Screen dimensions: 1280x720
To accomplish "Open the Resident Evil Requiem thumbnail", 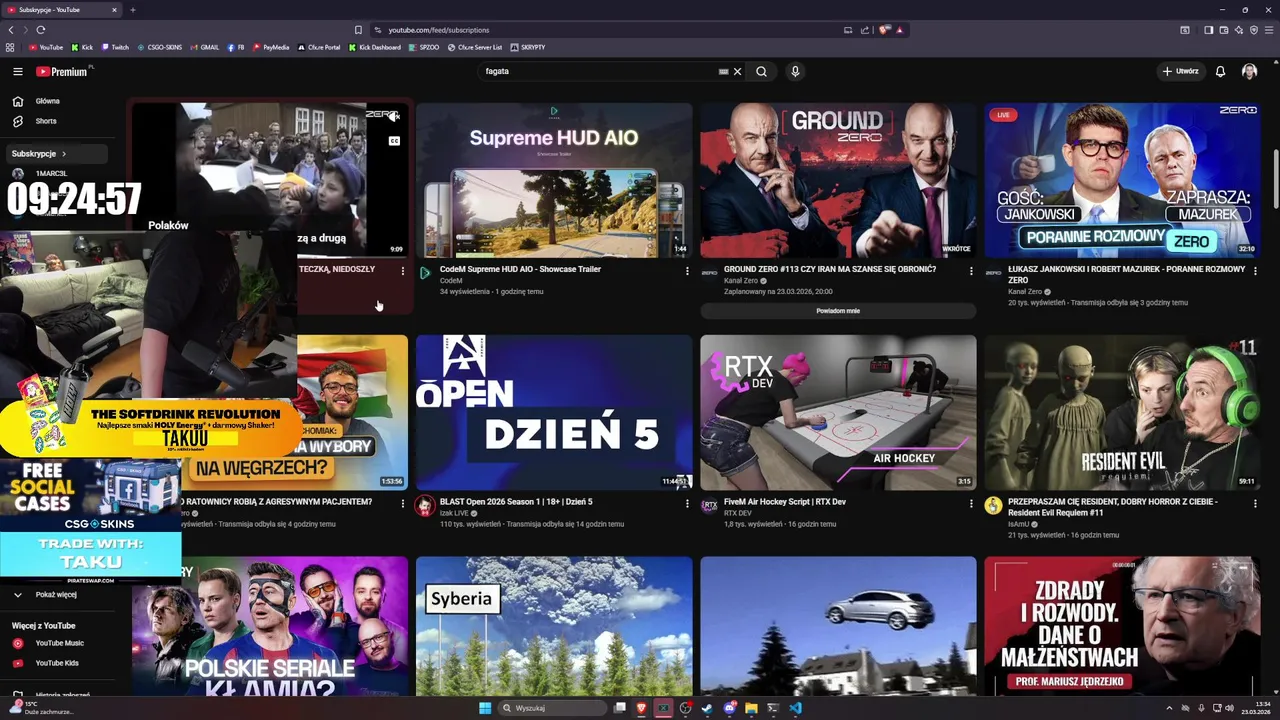I will 1122,412.
